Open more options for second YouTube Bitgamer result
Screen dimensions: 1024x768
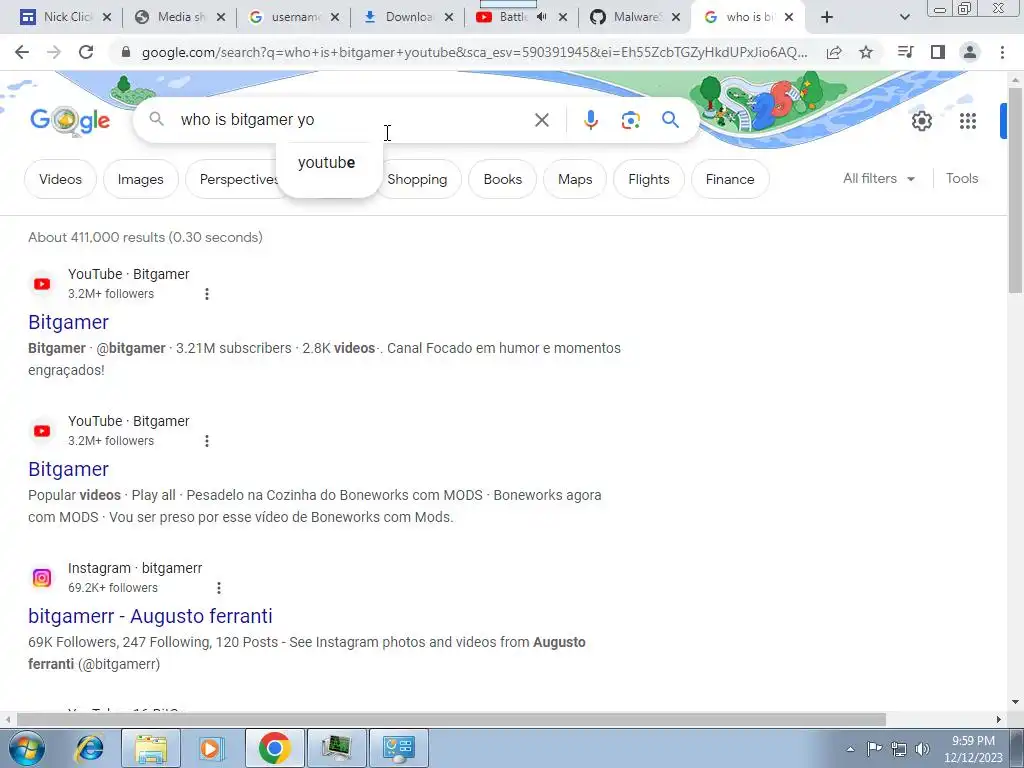[206, 441]
